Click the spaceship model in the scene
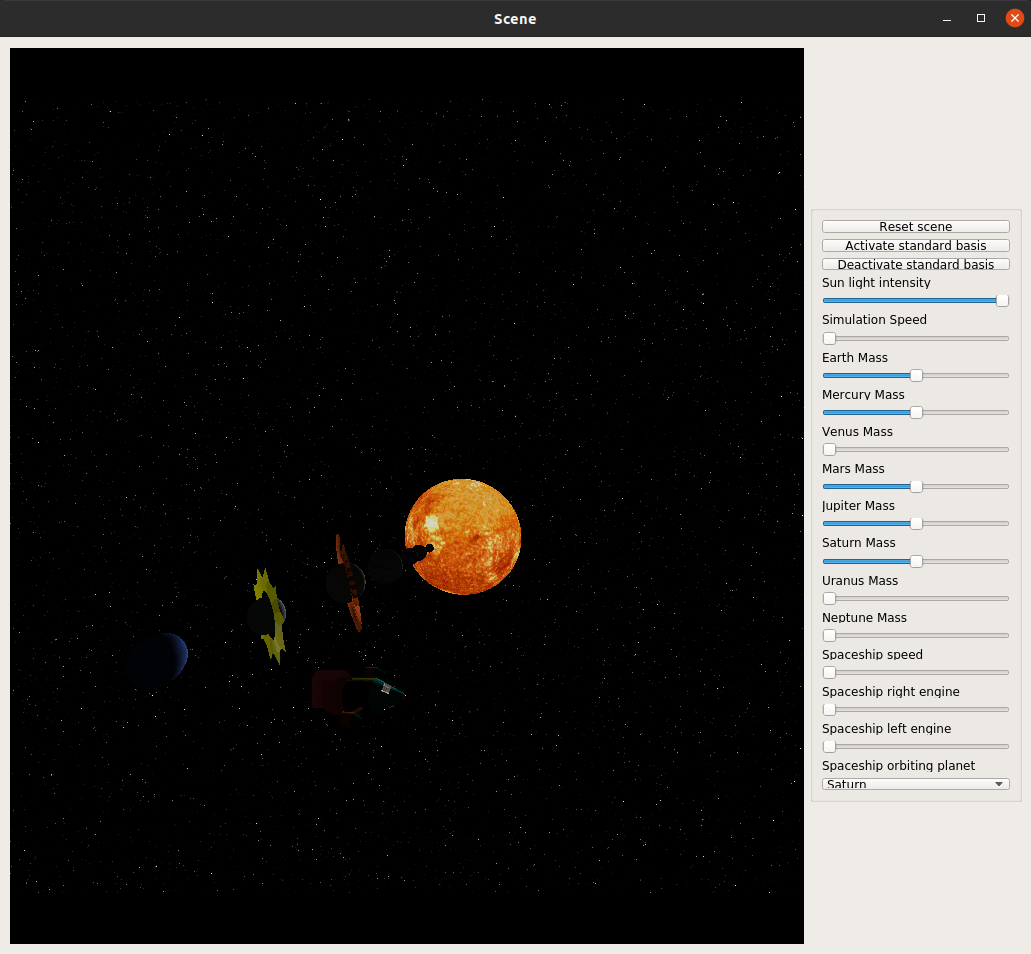 [357, 694]
